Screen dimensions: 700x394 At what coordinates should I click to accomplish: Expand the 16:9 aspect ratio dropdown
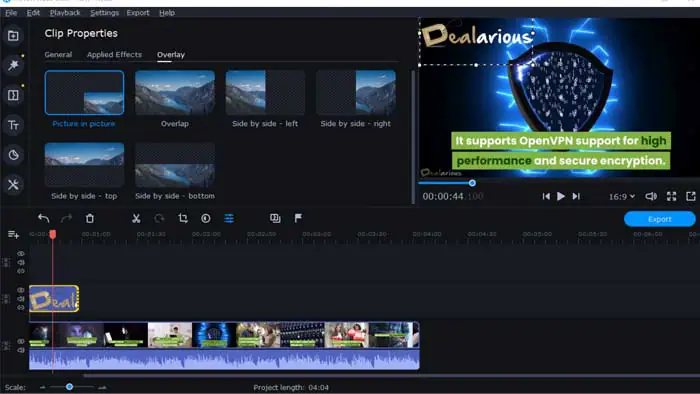coord(621,196)
